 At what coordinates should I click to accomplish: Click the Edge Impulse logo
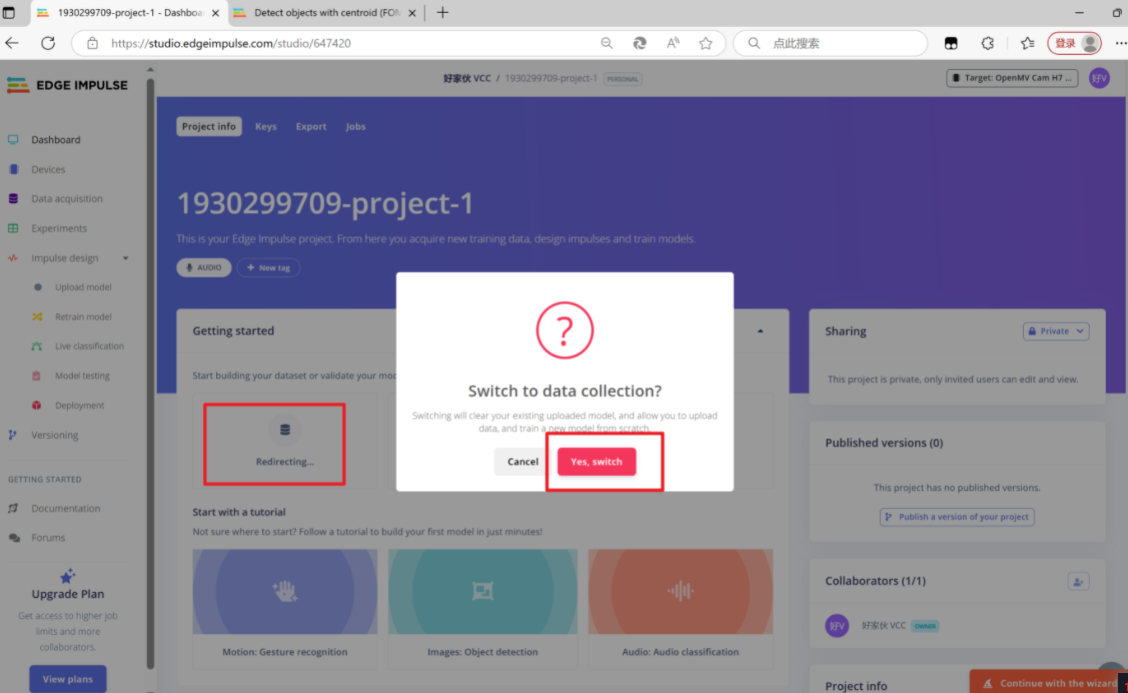pyautogui.click(x=67, y=85)
